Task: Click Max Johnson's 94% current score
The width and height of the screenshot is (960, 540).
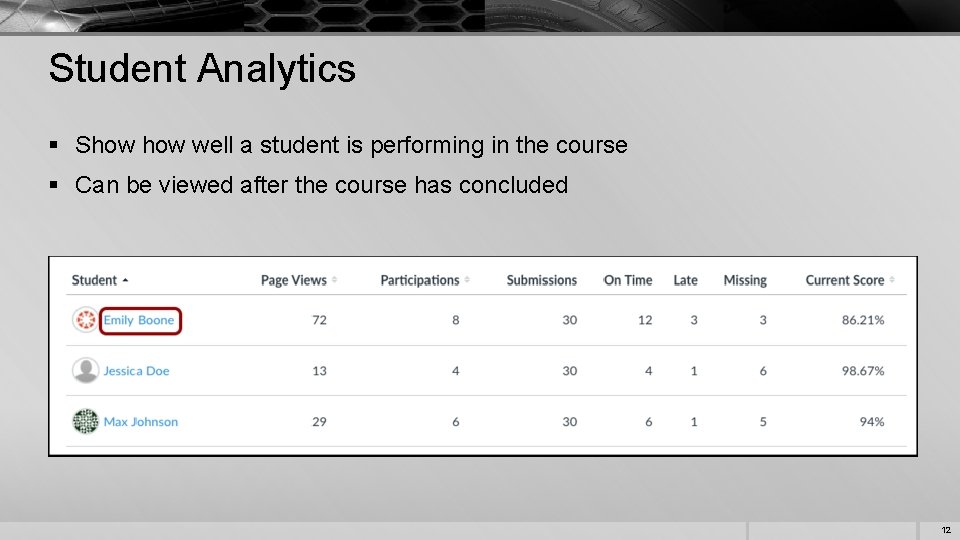Action: coord(872,422)
